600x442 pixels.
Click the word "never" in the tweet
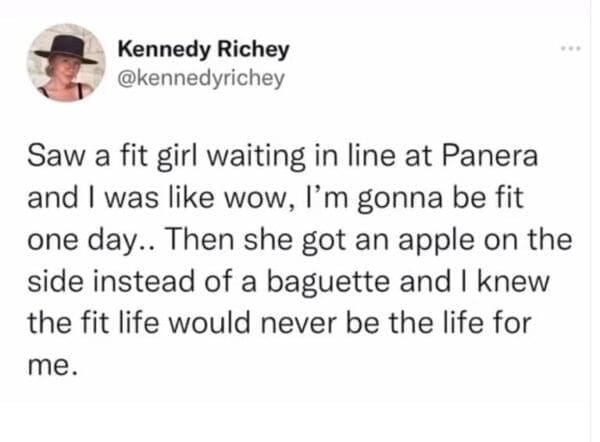(x=322, y=325)
